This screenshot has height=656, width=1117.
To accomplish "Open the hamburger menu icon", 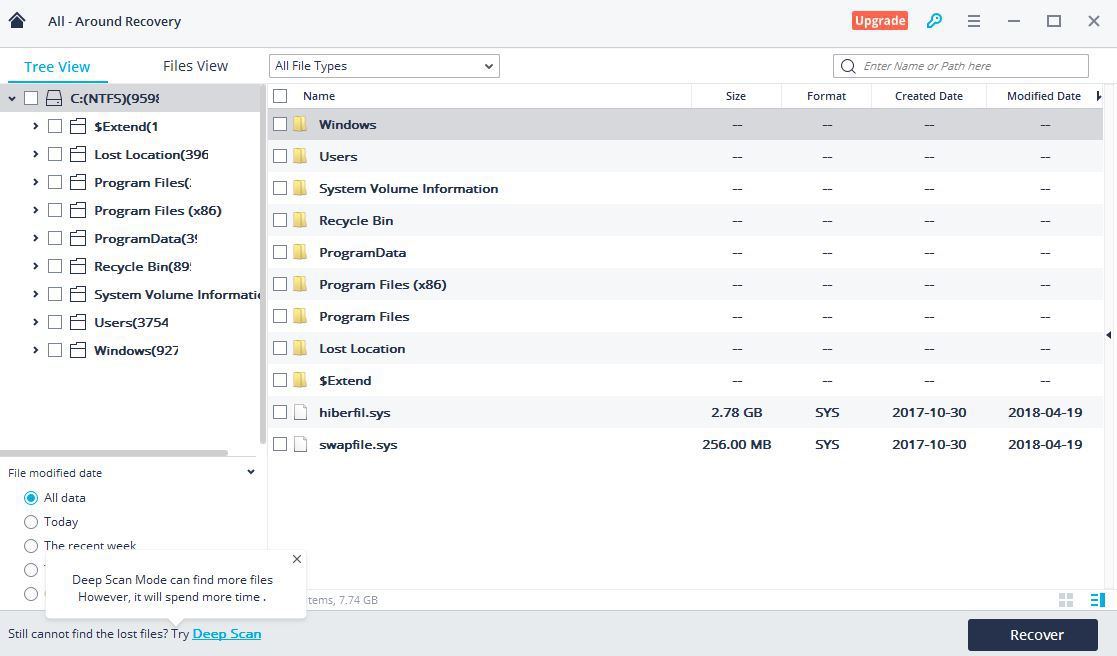I will [x=973, y=20].
